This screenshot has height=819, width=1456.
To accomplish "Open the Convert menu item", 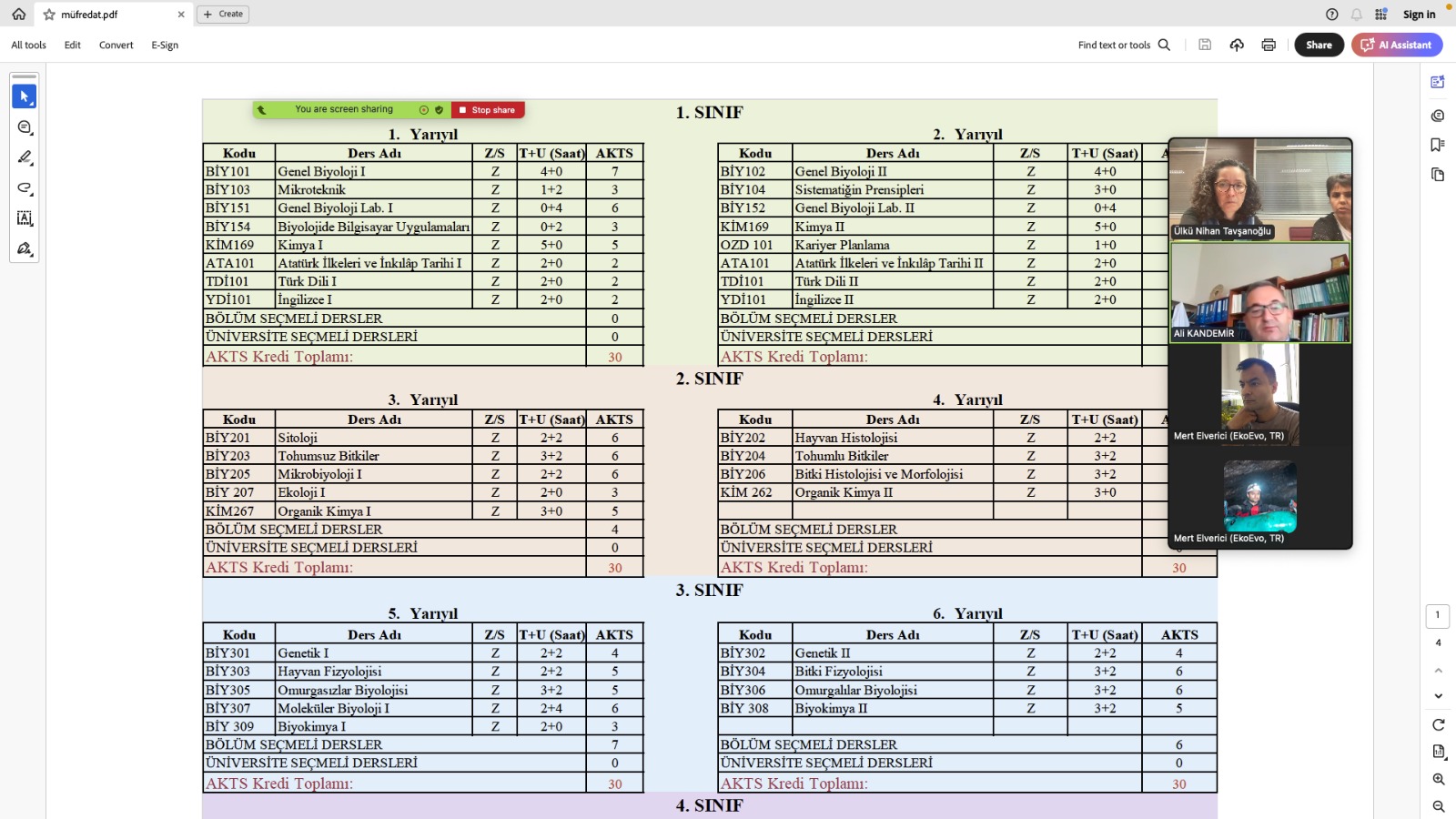I will click(x=116, y=45).
